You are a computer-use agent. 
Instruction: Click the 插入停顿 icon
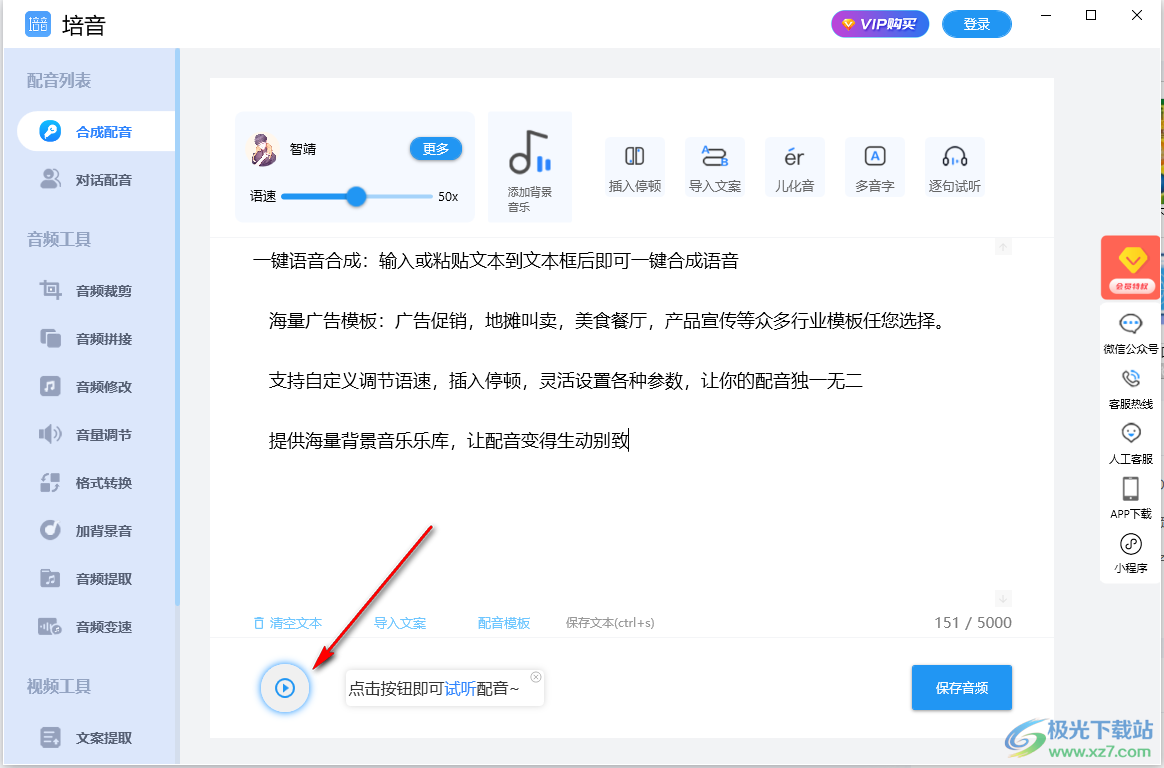[635, 168]
